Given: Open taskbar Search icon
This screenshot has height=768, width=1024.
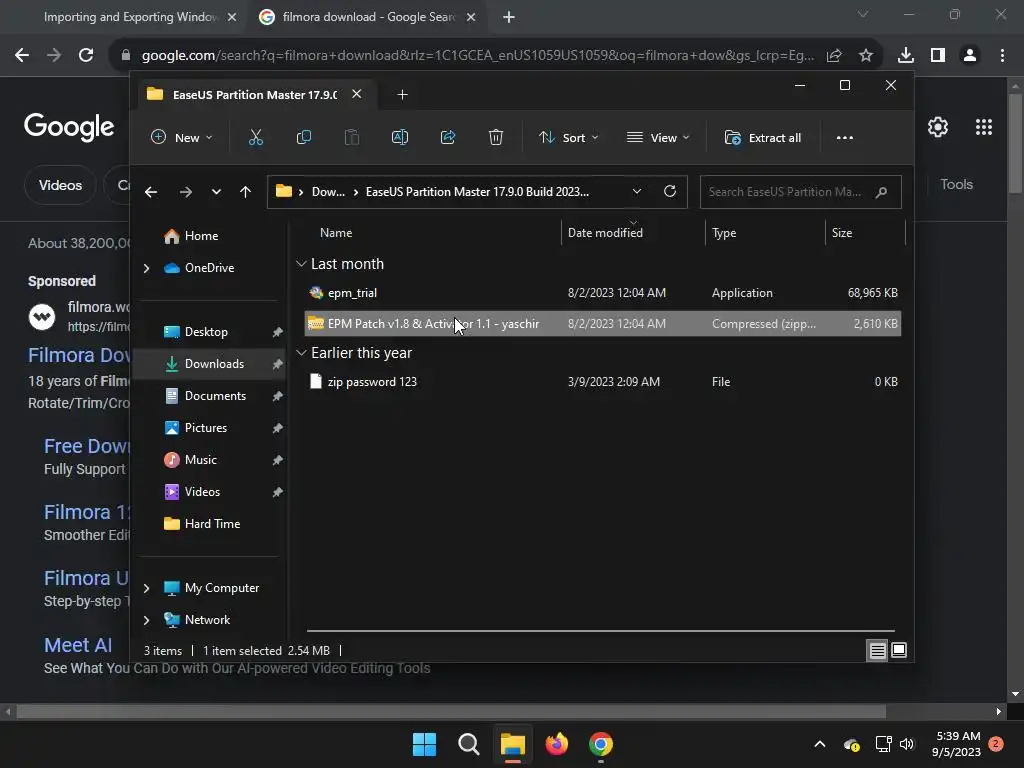Looking at the screenshot, I should (x=468, y=744).
